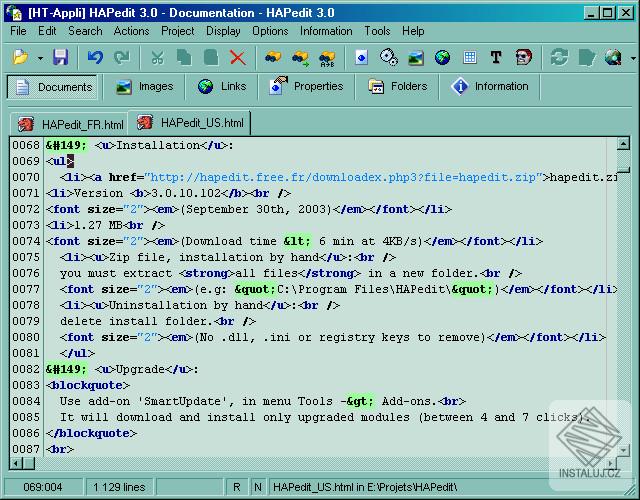Undo the last edit
640x500 pixels.
(x=95, y=57)
